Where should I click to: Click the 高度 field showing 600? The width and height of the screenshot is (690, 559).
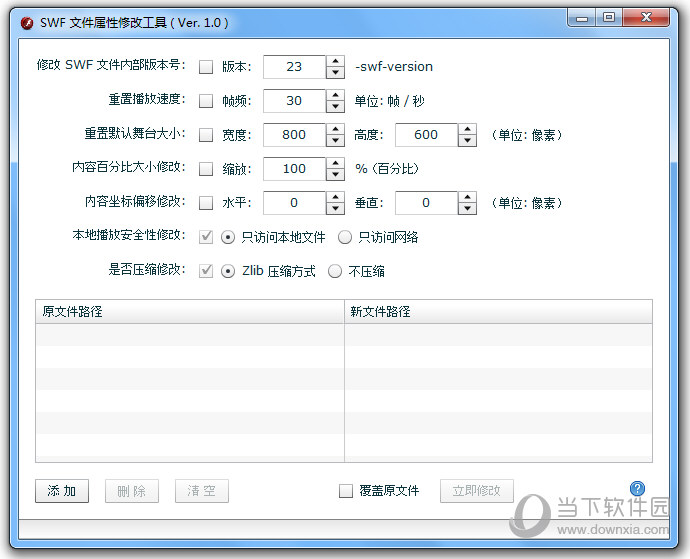pyautogui.click(x=426, y=135)
